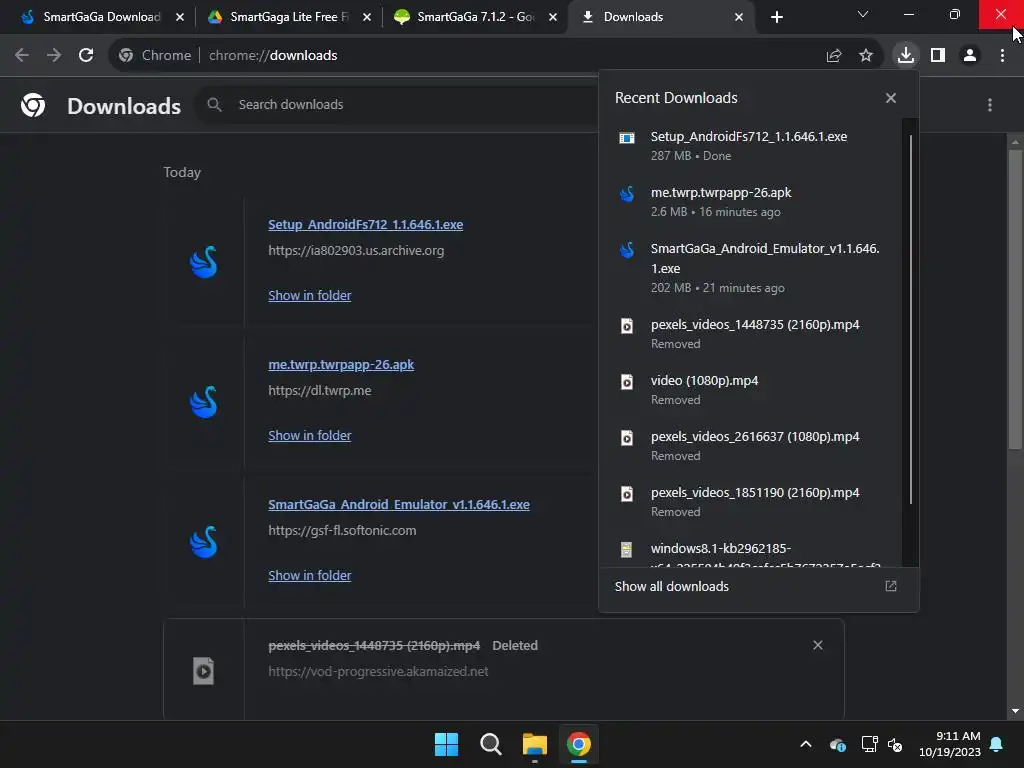Select Setup_AndroidFs712 entry in Recent Downloads popup
Image resolution: width=1024 pixels, height=768 pixels.
point(751,146)
